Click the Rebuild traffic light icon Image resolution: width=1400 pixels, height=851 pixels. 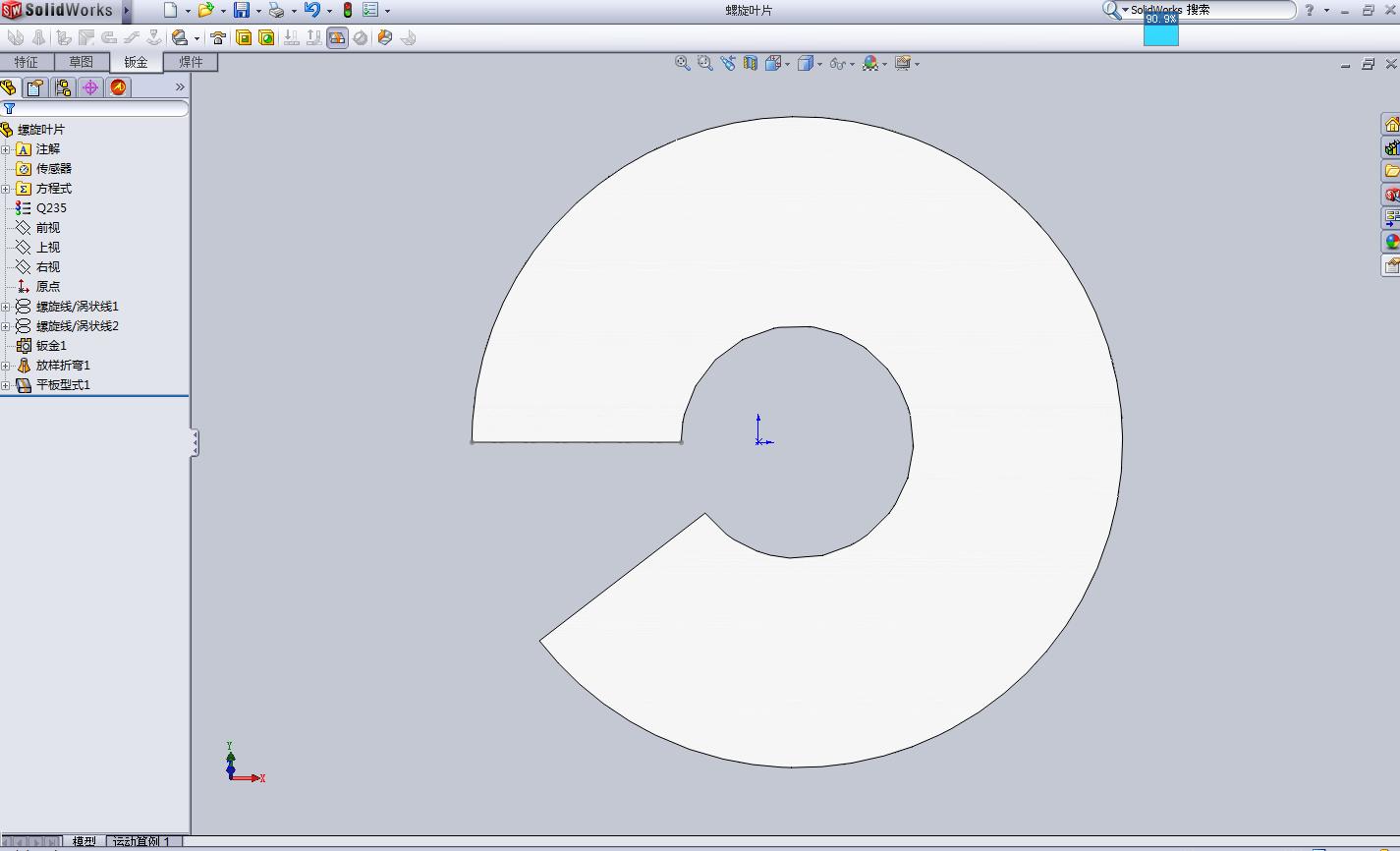tap(347, 10)
